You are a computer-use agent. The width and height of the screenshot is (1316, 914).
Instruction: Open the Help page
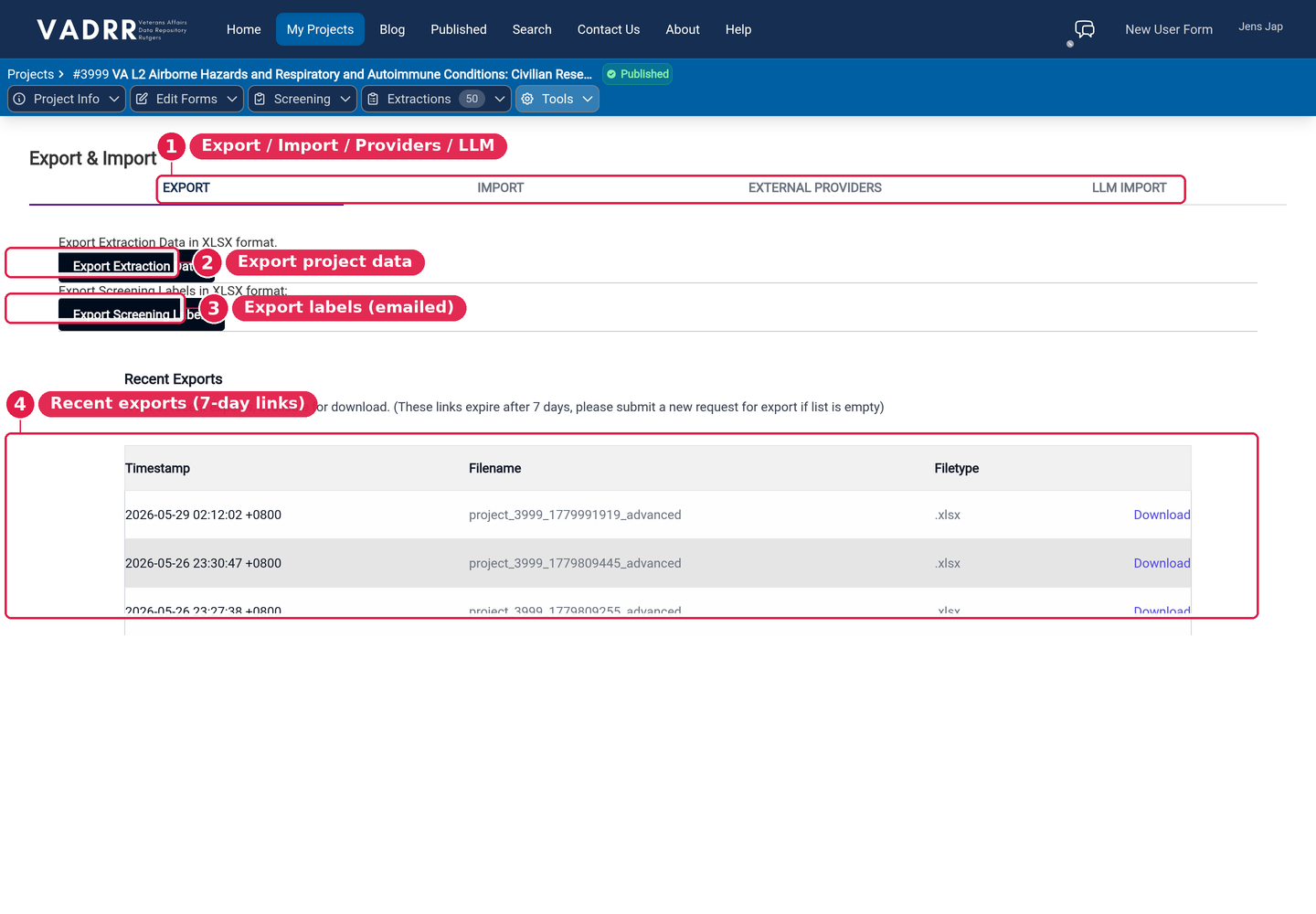click(x=738, y=29)
